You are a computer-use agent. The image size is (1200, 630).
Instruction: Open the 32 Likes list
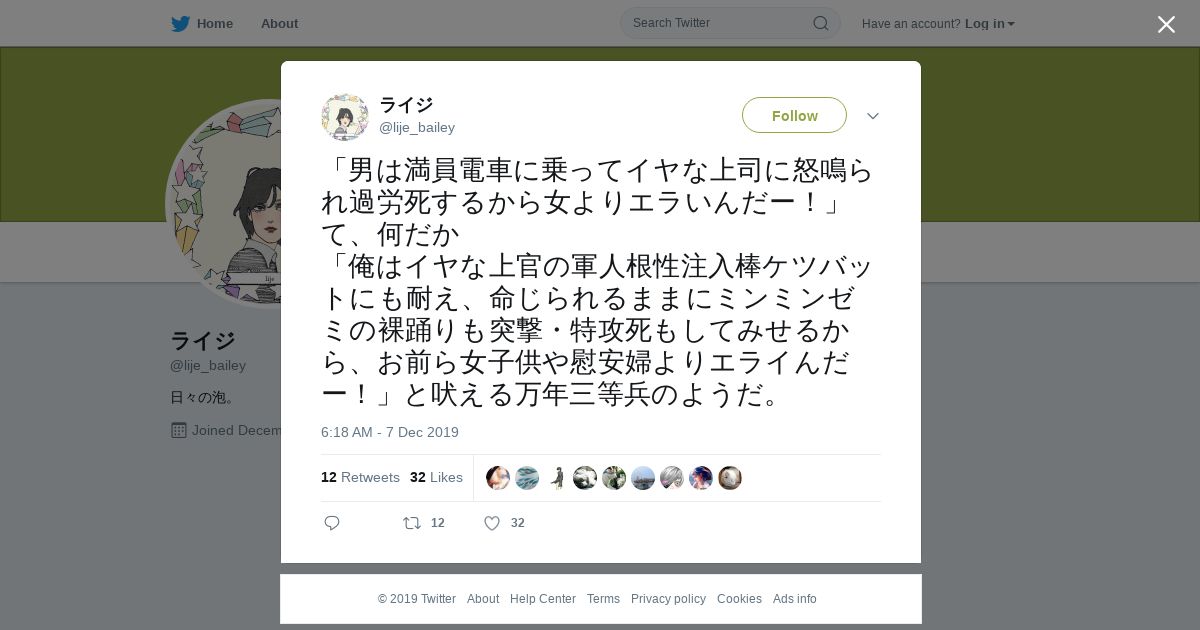tap(436, 478)
